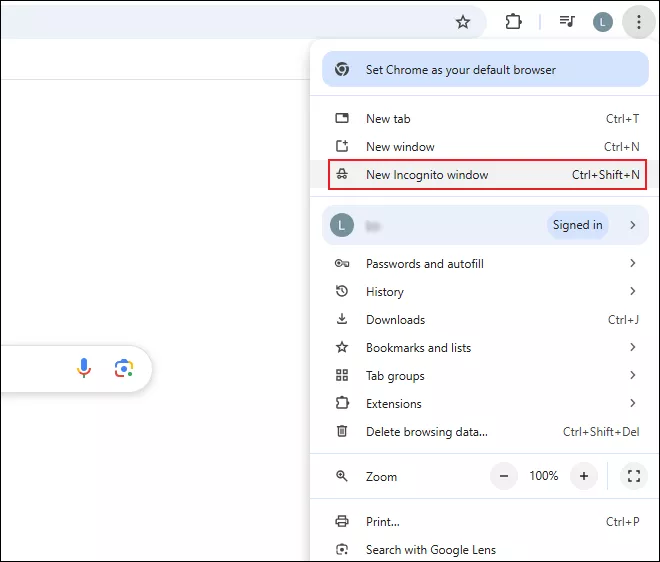Click the key icon beside Passwords
The height and width of the screenshot is (562, 660).
click(x=342, y=264)
